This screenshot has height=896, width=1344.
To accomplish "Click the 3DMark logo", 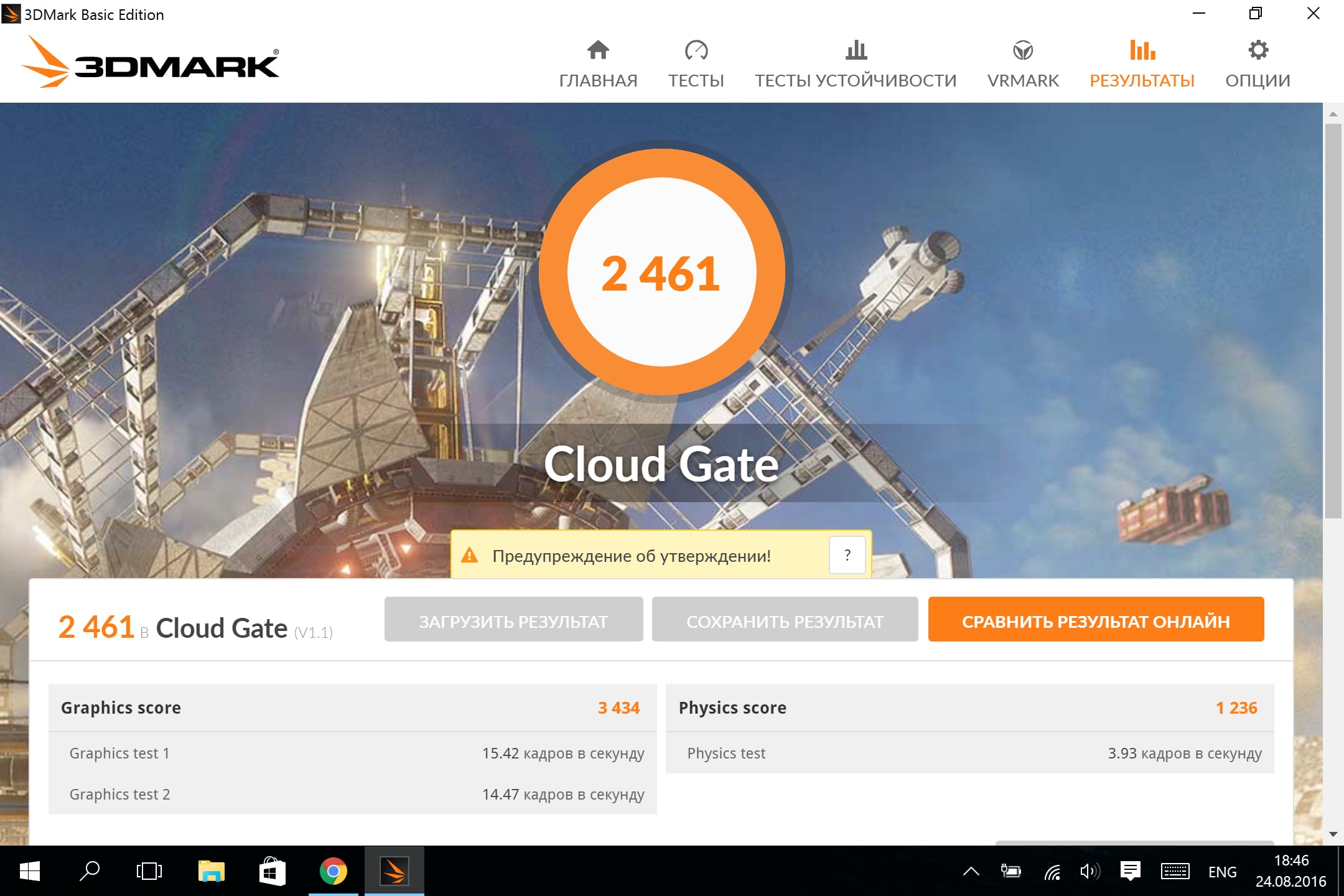I will tap(150, 62).
